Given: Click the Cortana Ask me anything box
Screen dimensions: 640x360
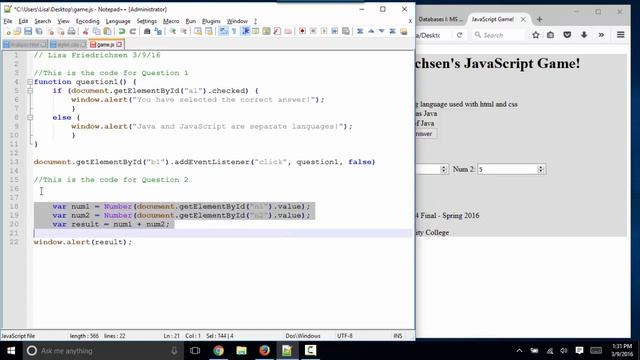Looking at the screenshot, I should point(102,351).
